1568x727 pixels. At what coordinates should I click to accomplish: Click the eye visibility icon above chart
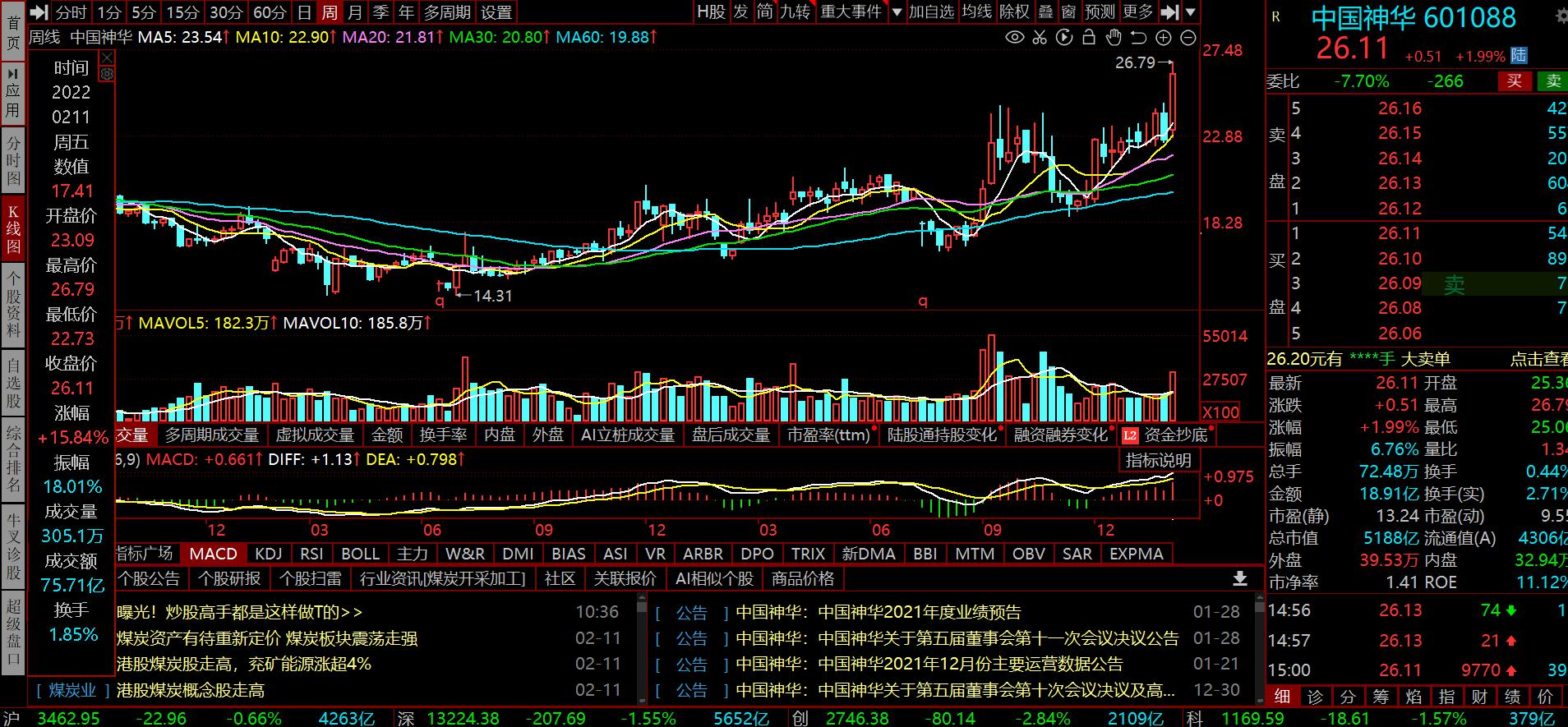[x=1015, y=37]
